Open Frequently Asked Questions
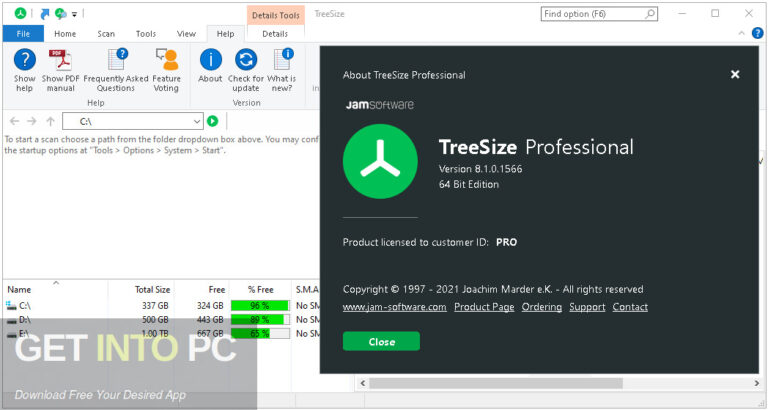Viewport: 768px width, 410px height. point(116,70)
